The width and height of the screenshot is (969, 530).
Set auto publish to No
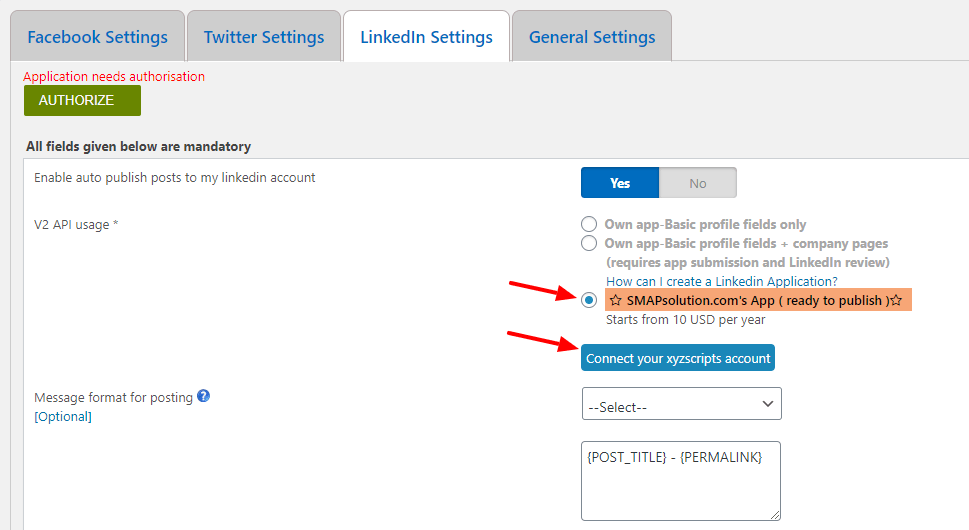pyautogui.click(x=698, y=183)
